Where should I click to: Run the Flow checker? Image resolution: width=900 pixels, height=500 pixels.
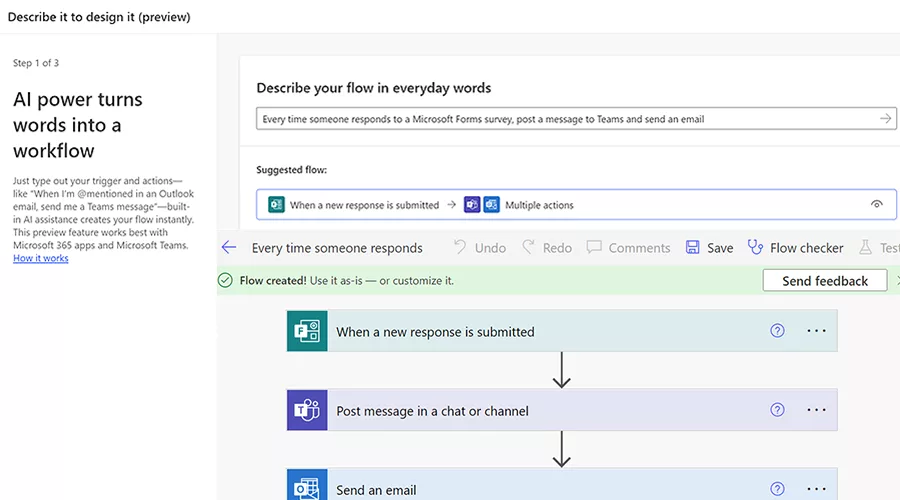(796, 247)
